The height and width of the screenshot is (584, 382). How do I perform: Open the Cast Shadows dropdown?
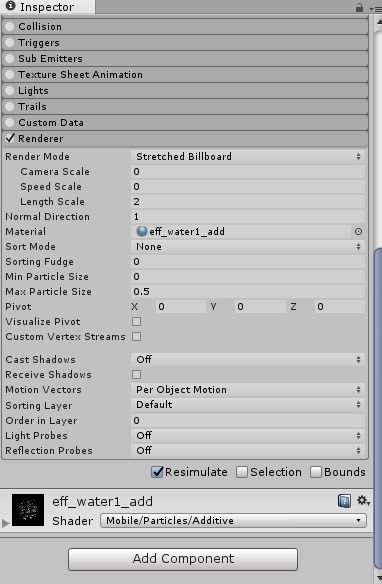(248, 359)
